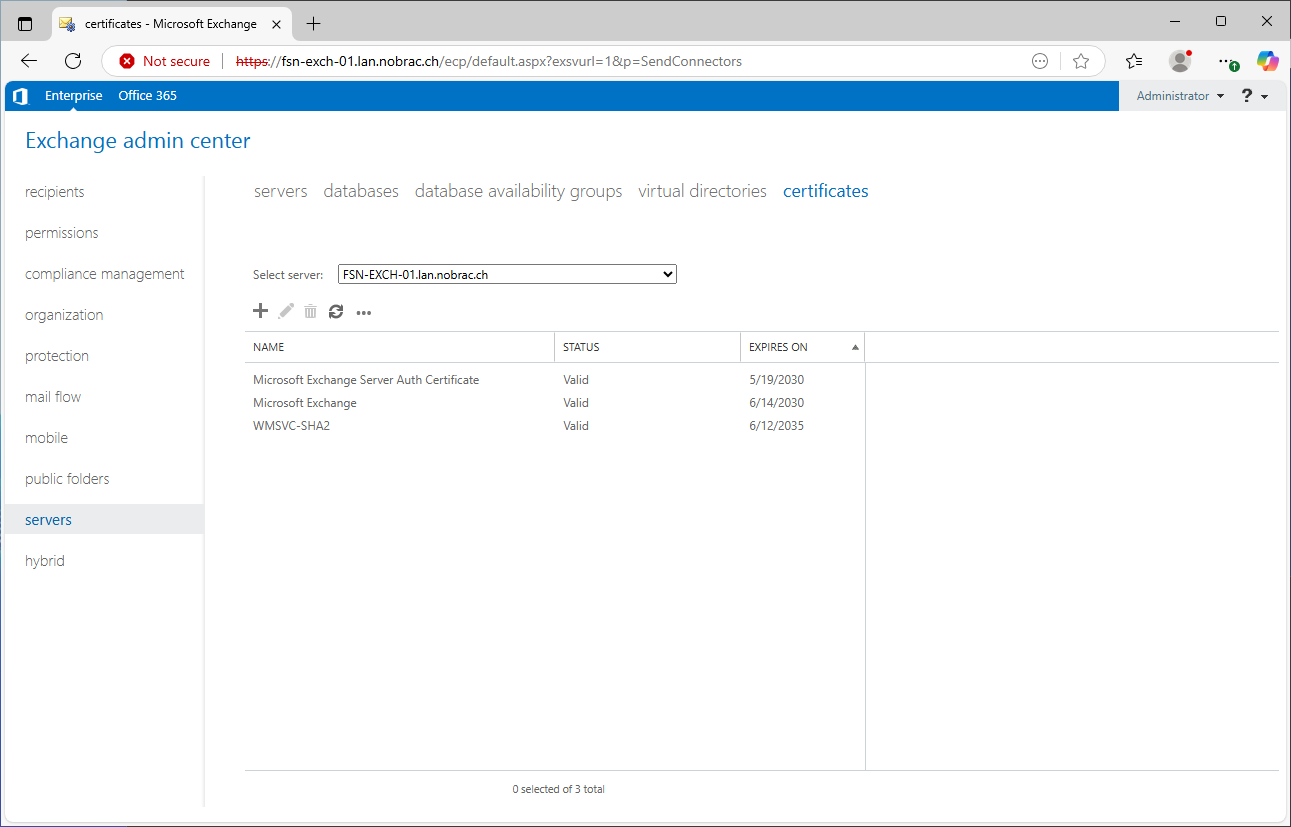Sort by the Expires On column
The height and width of the screenshot is (827, 1291).
pyautogui.click(x=802, y=347)
